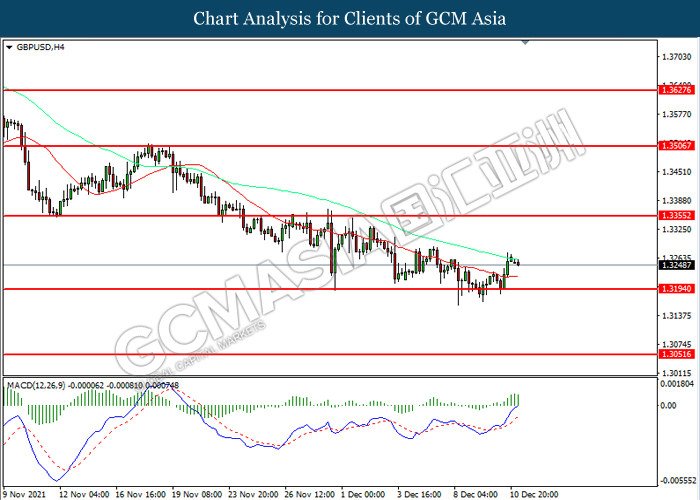The image size is (700, 500).
Task: Click the 19 Nov 08:00 time axis label
Action: coord(197,494)
